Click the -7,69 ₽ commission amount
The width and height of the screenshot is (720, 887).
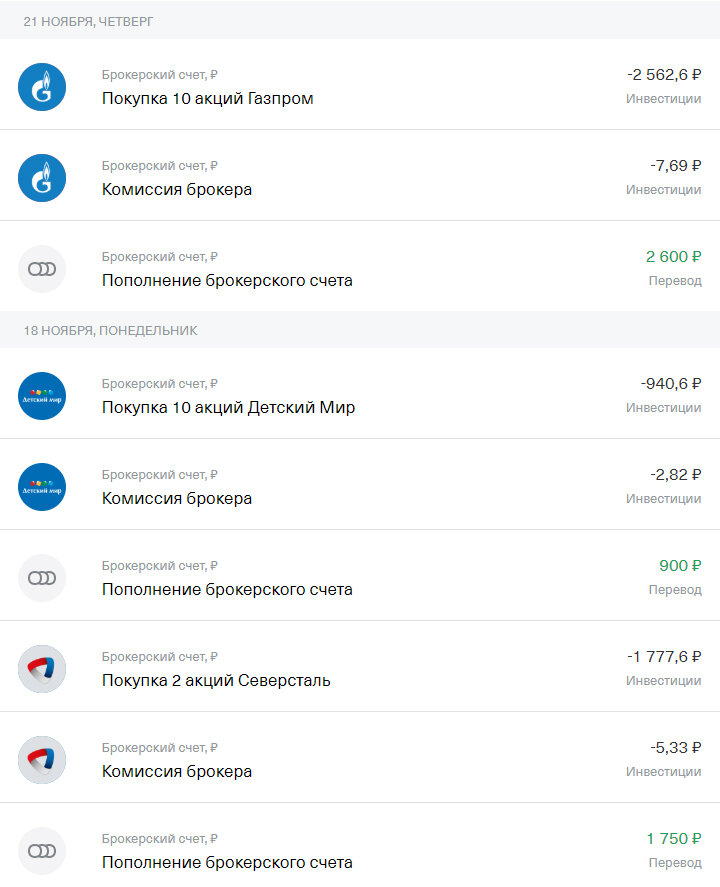(675, 166)
